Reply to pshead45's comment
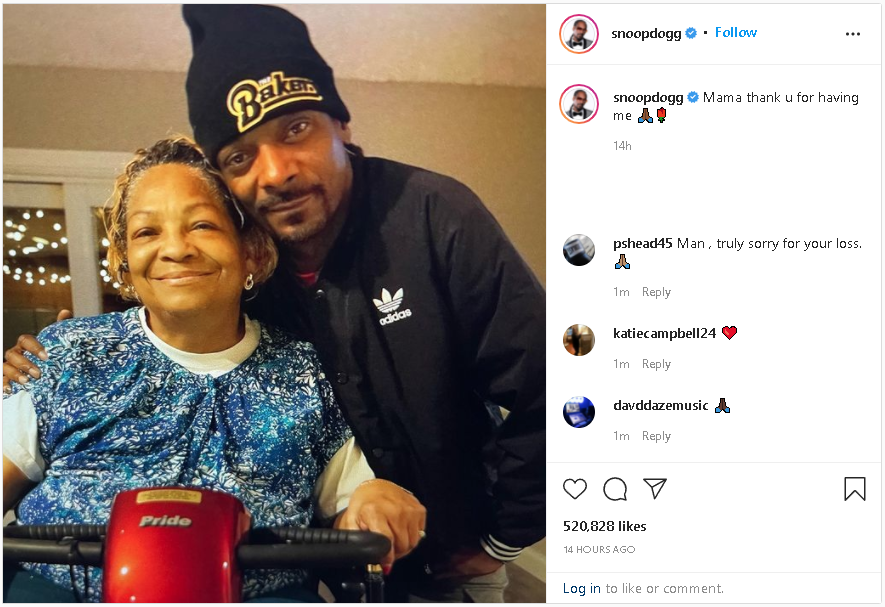Screen dimensions: 885x607 tap(656, 292)
